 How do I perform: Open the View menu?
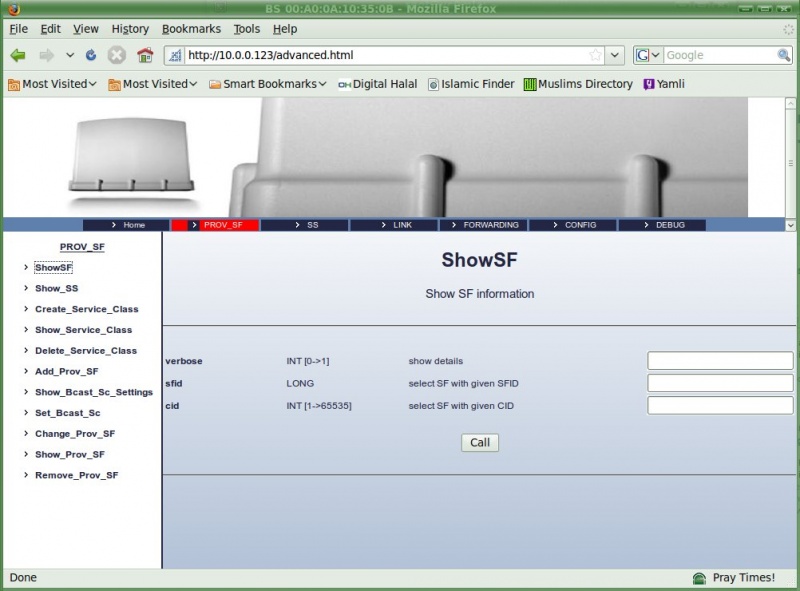[85, 29]
